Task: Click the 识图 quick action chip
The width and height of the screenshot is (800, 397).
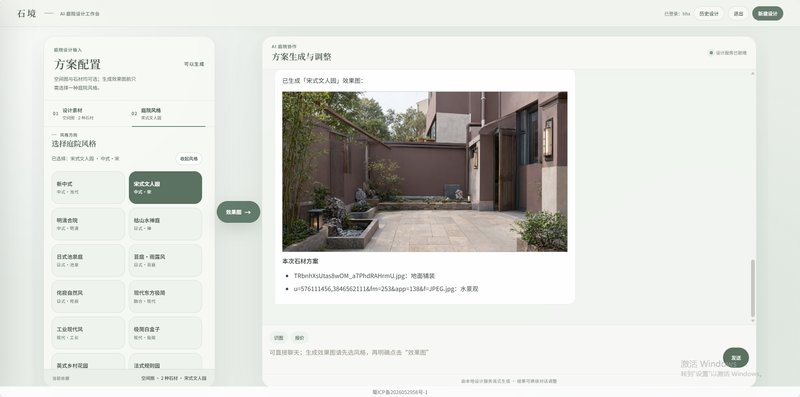Action: [x=279, y=338]
